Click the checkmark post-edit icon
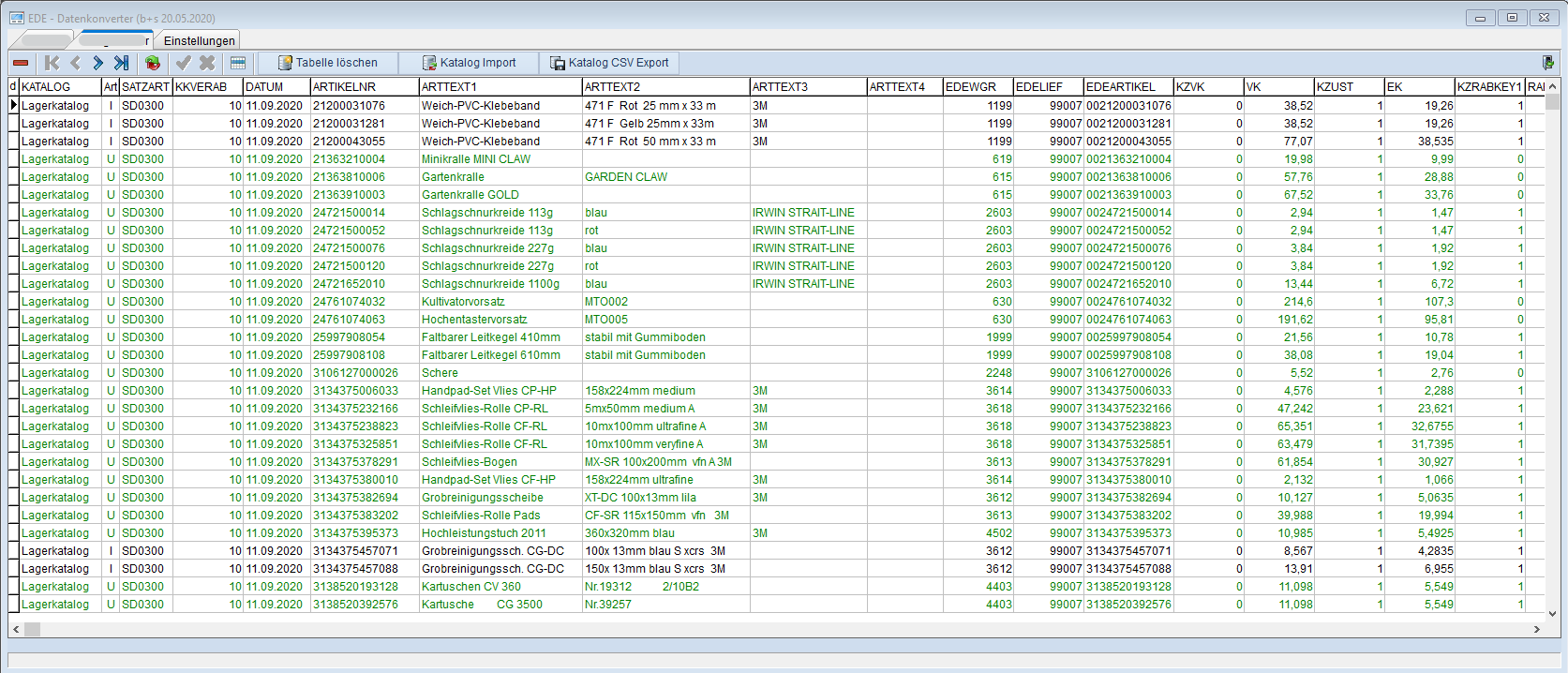This screenshot has height=673, width=1568. pos(184,63)
